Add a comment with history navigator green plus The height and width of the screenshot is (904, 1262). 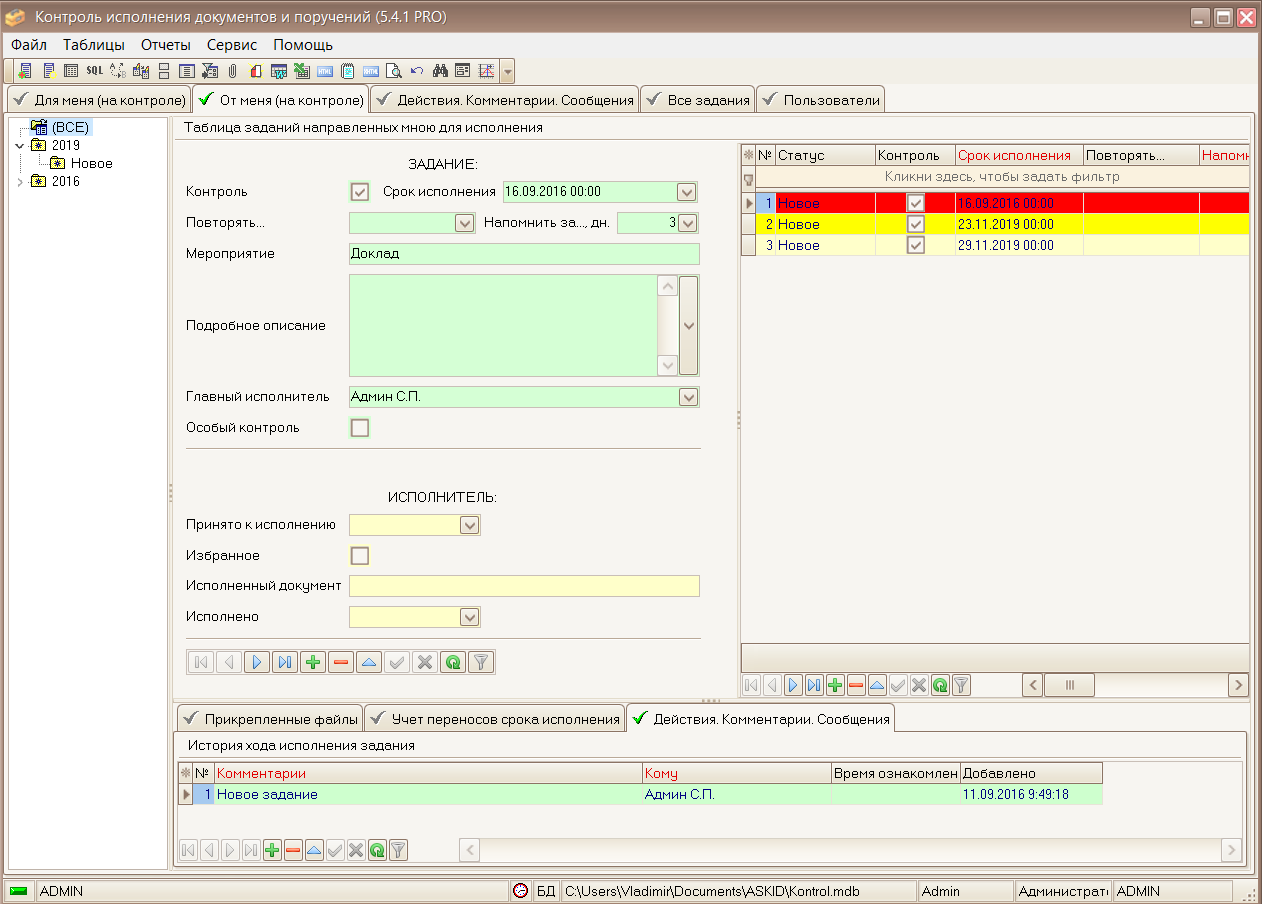(x=272, y=850)
